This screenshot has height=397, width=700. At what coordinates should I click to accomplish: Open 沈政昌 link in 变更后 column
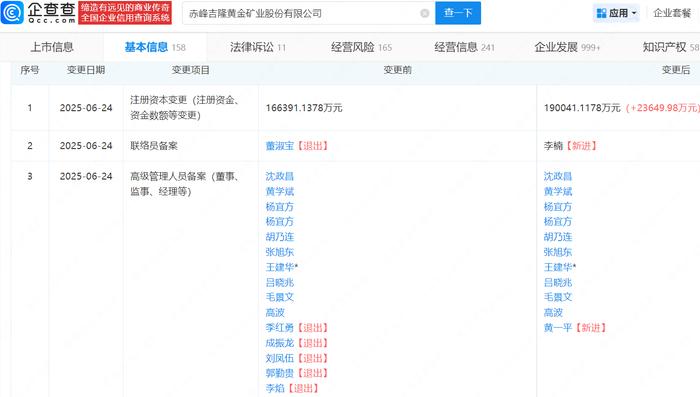(558, 176)
